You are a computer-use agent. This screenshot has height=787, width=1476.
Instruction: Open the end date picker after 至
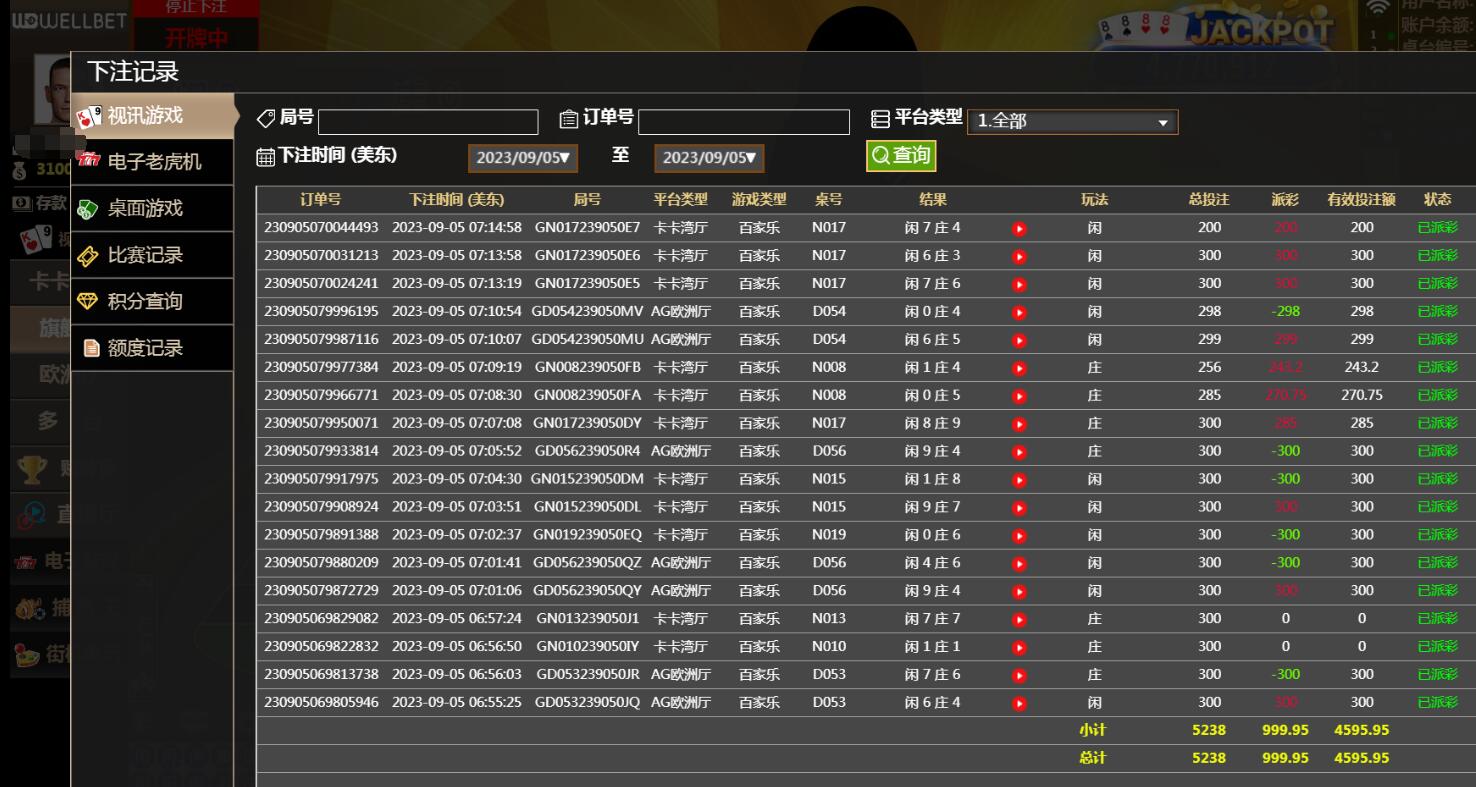[x=709, y=158]
